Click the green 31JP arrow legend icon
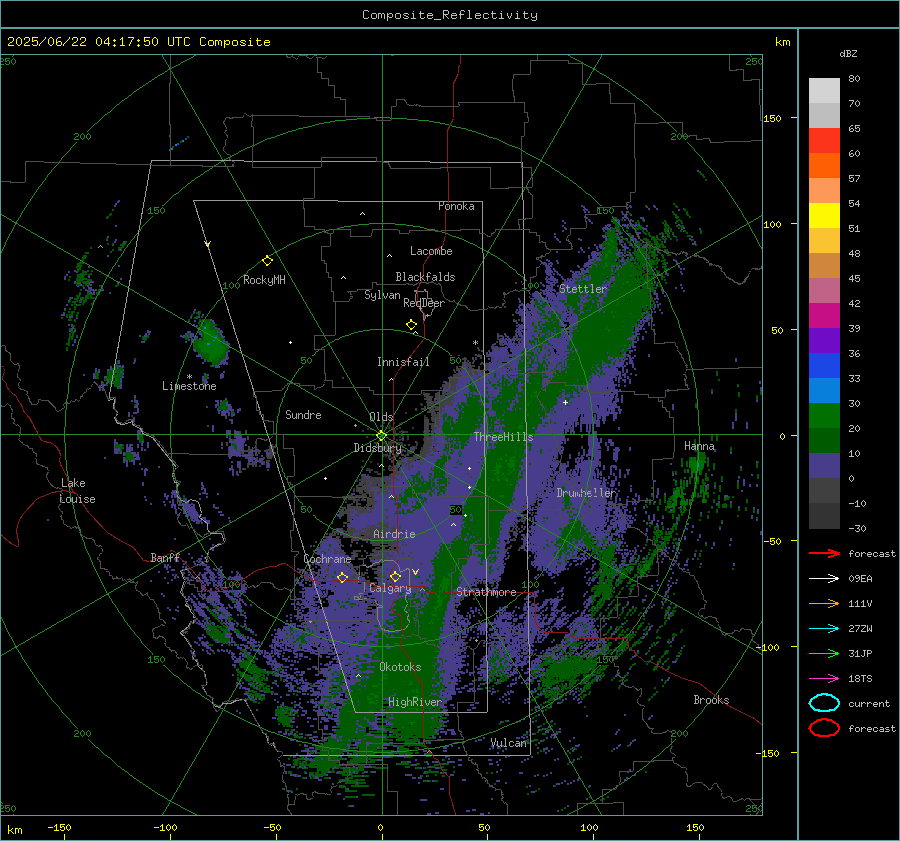The height and width of the screenshot is (841, 900). (824, 653)
